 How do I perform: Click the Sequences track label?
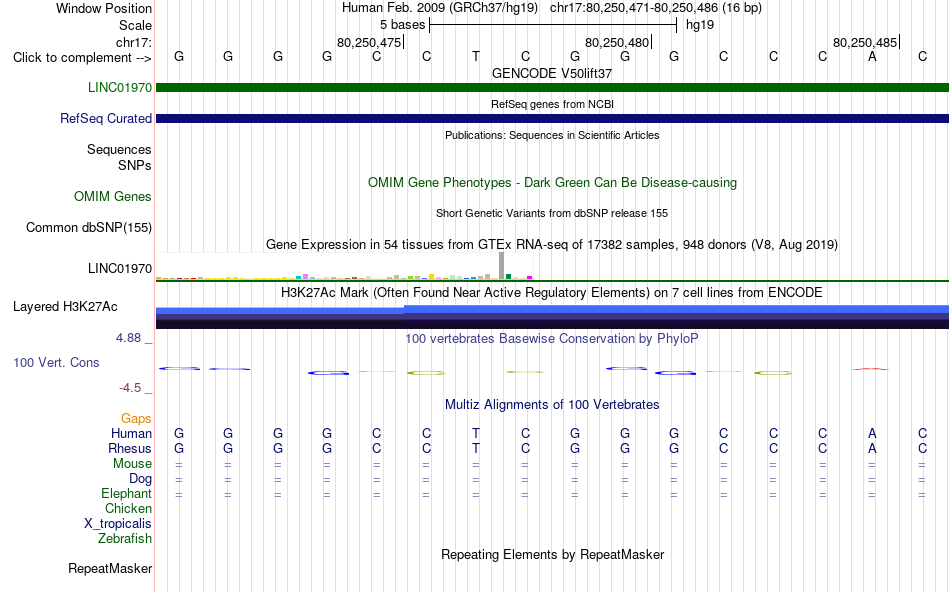119,150
